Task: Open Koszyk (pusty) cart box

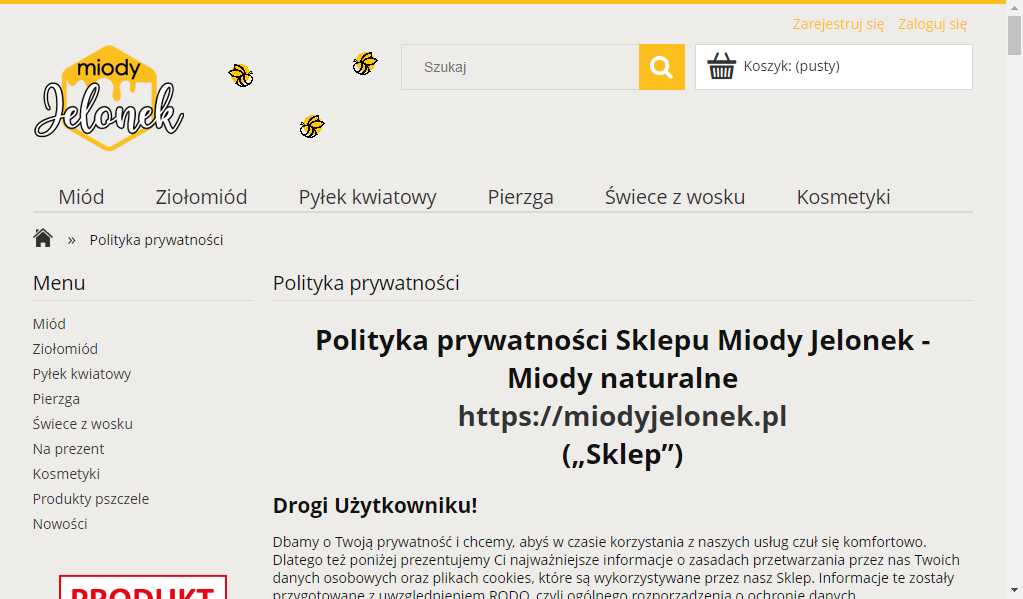Action: [x=834, y=67]
